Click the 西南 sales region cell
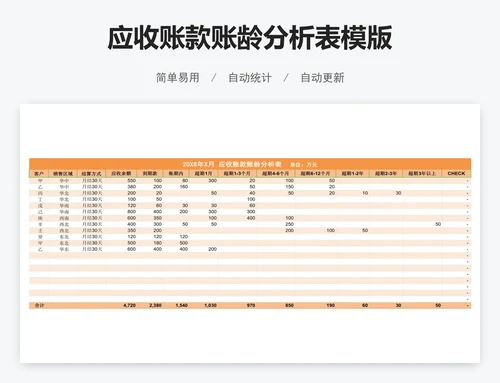The height and width of the screenshot is (383, 500). pyautogui.click(x=64, y=218)
